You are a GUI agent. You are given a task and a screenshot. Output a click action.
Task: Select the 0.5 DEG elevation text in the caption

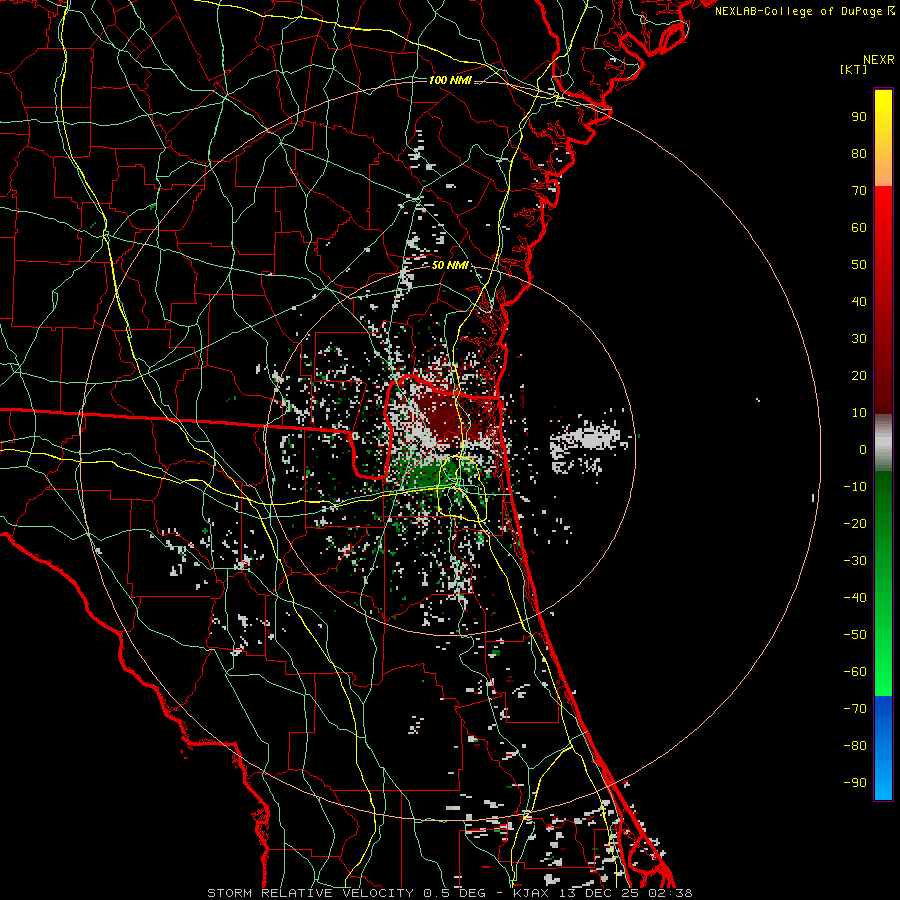[454, 893]
